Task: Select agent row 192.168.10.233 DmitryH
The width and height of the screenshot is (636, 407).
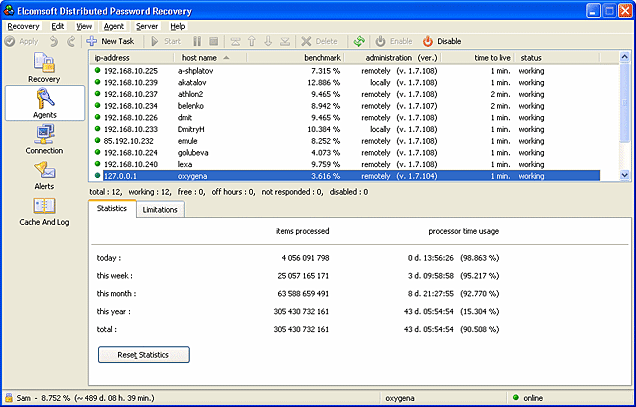Action: [x=344, y=129]
